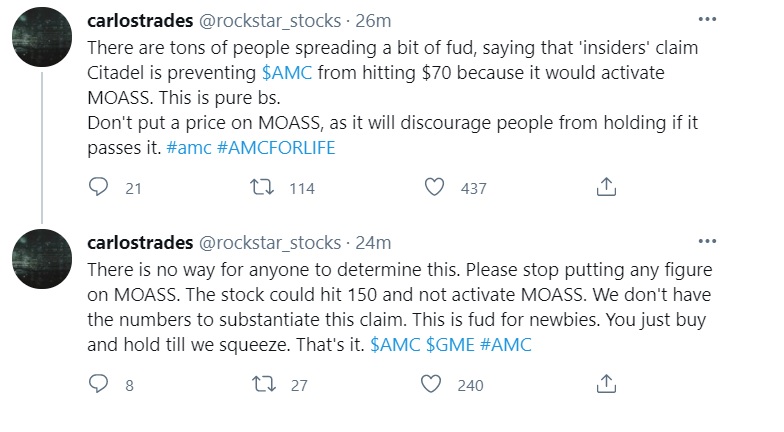Like the second tweet with 240 likes
Screen dimensions: 784x432
click(433, 384)
